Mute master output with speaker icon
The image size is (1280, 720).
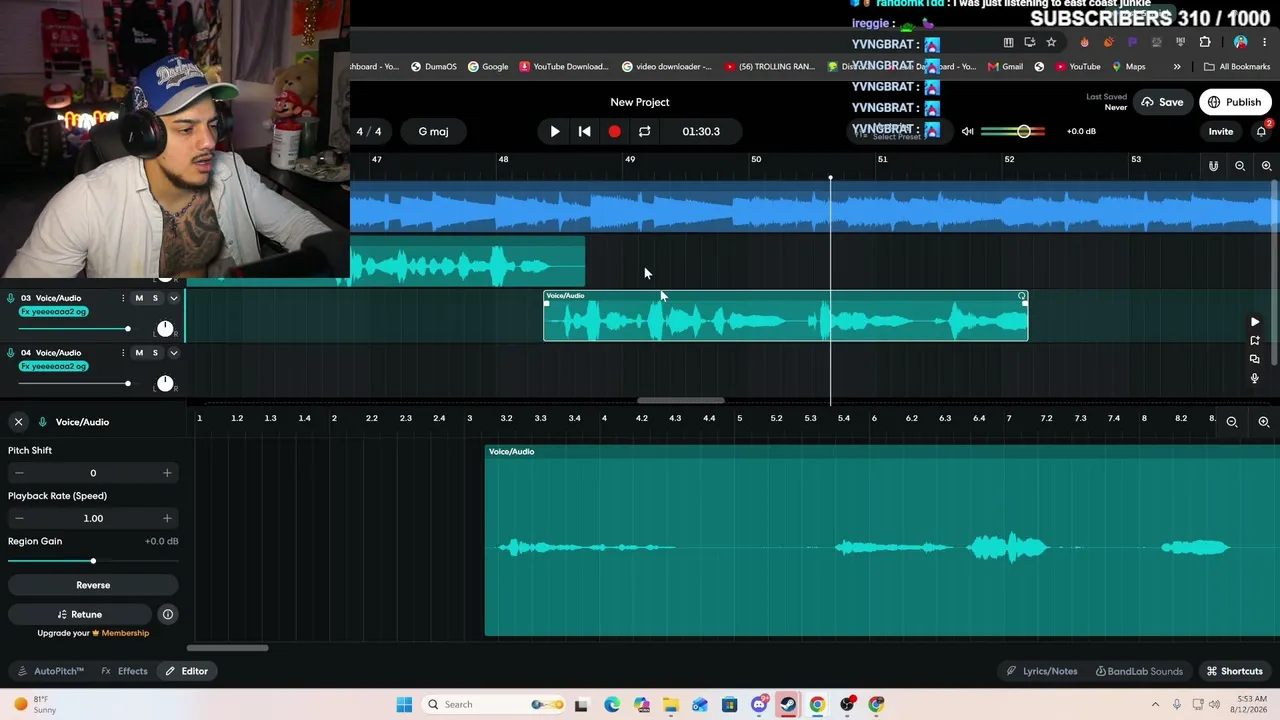pos(967,131)
